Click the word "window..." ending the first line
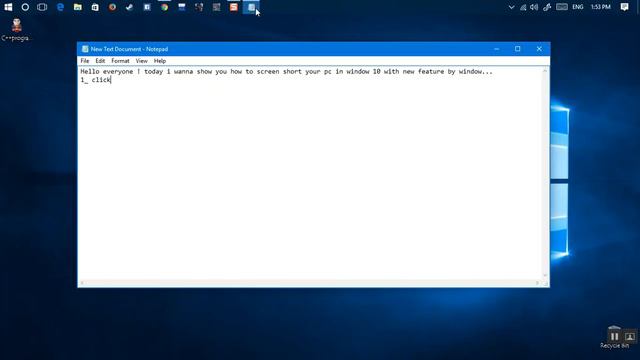This screenshot has width=640, height=360. (x=476, y=71)
